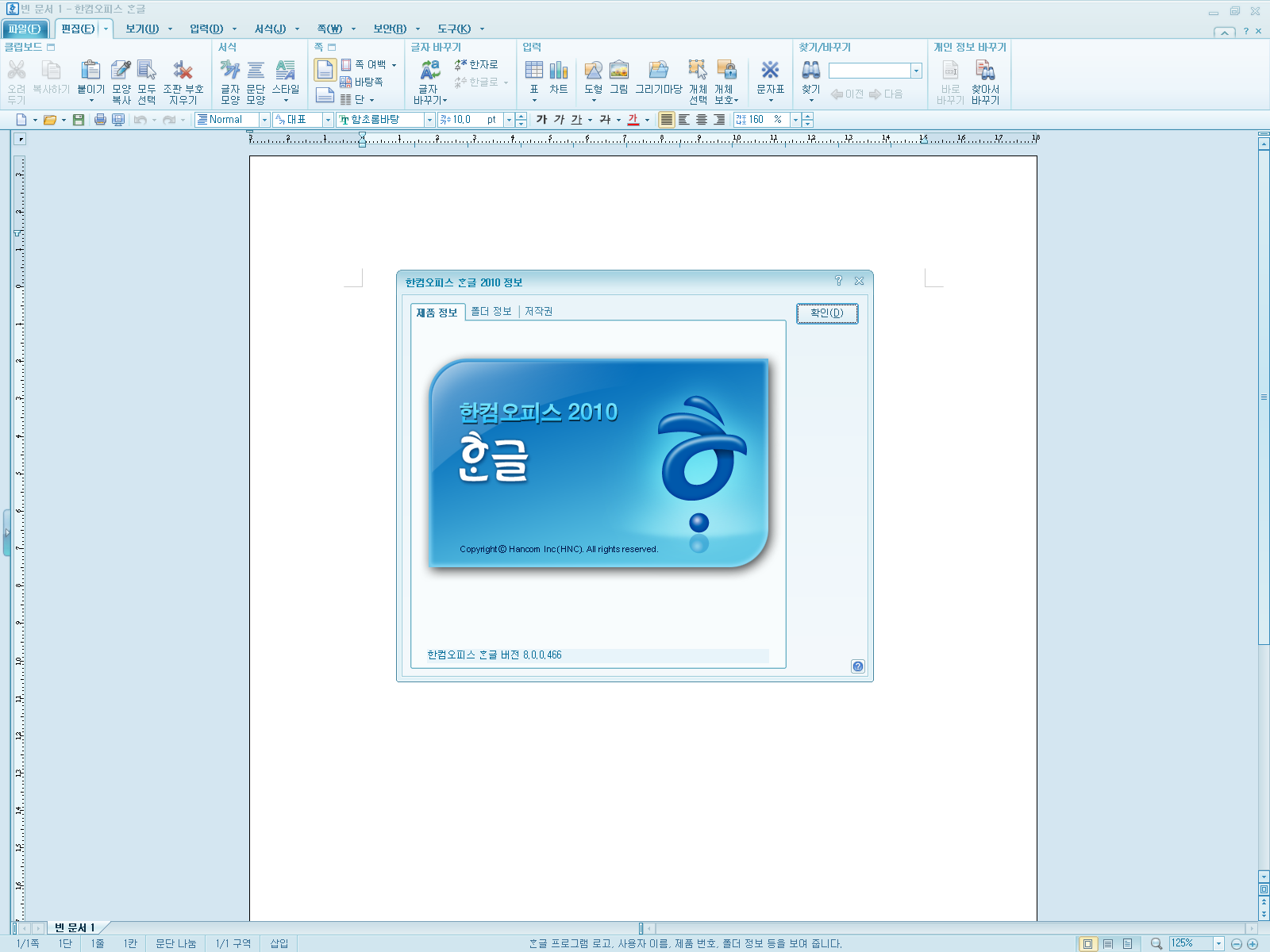Switch to 저작권 tab
Screen dimensions: 1270x952
pyautogui.click(x=538, y=311)
